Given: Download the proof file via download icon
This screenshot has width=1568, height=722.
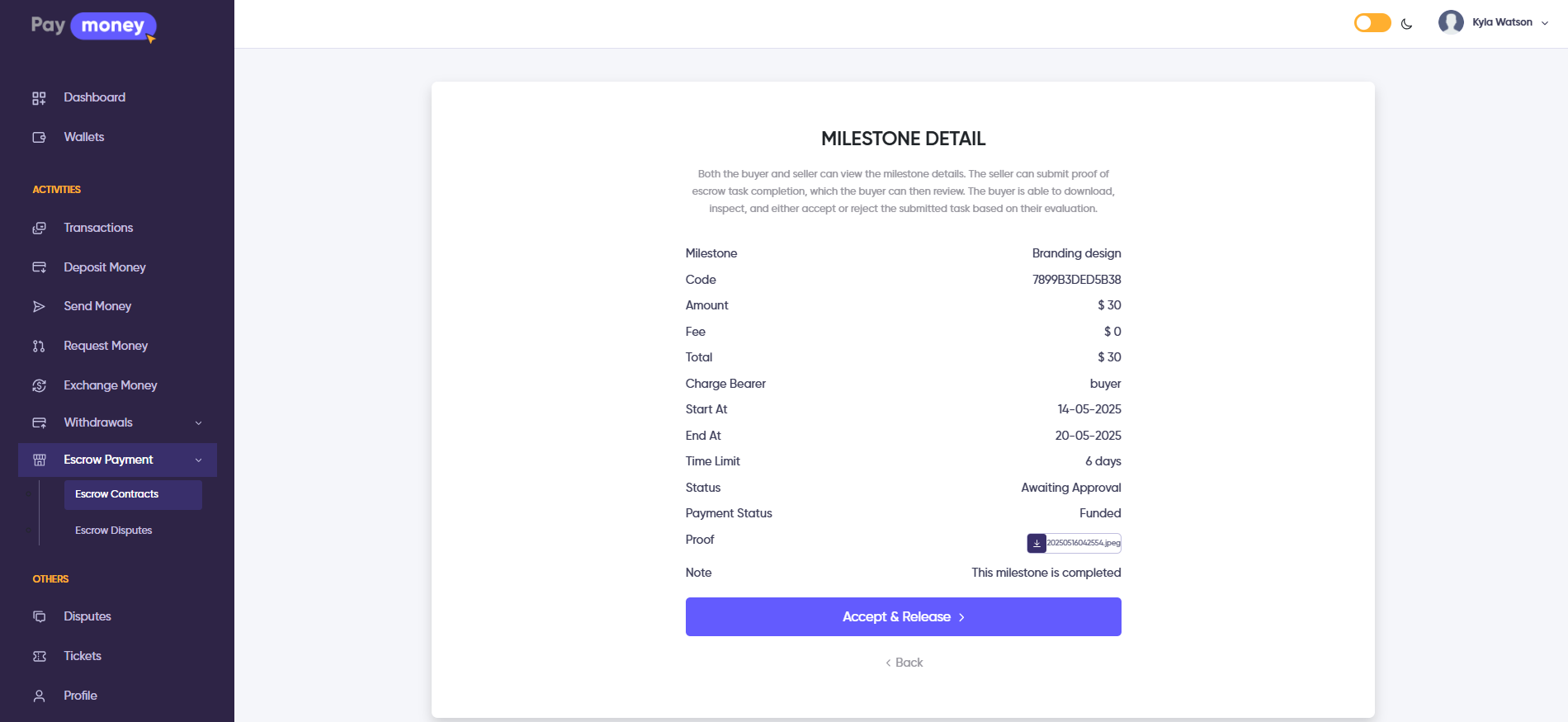Looking at the screenshot, I should click(1037, 543).
